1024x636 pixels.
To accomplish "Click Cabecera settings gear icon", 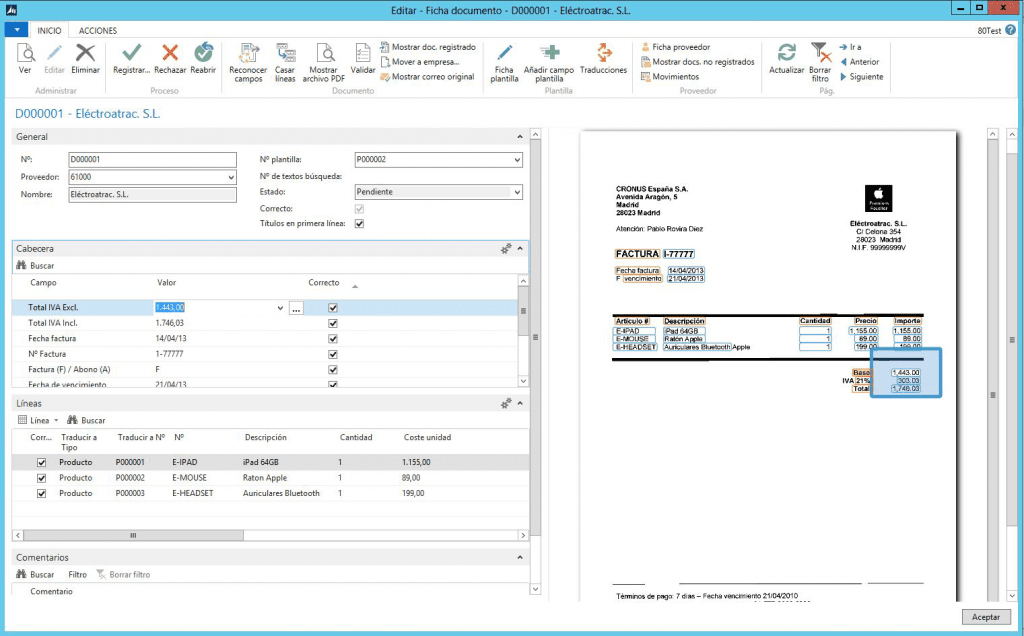I will tap(505, 249).
